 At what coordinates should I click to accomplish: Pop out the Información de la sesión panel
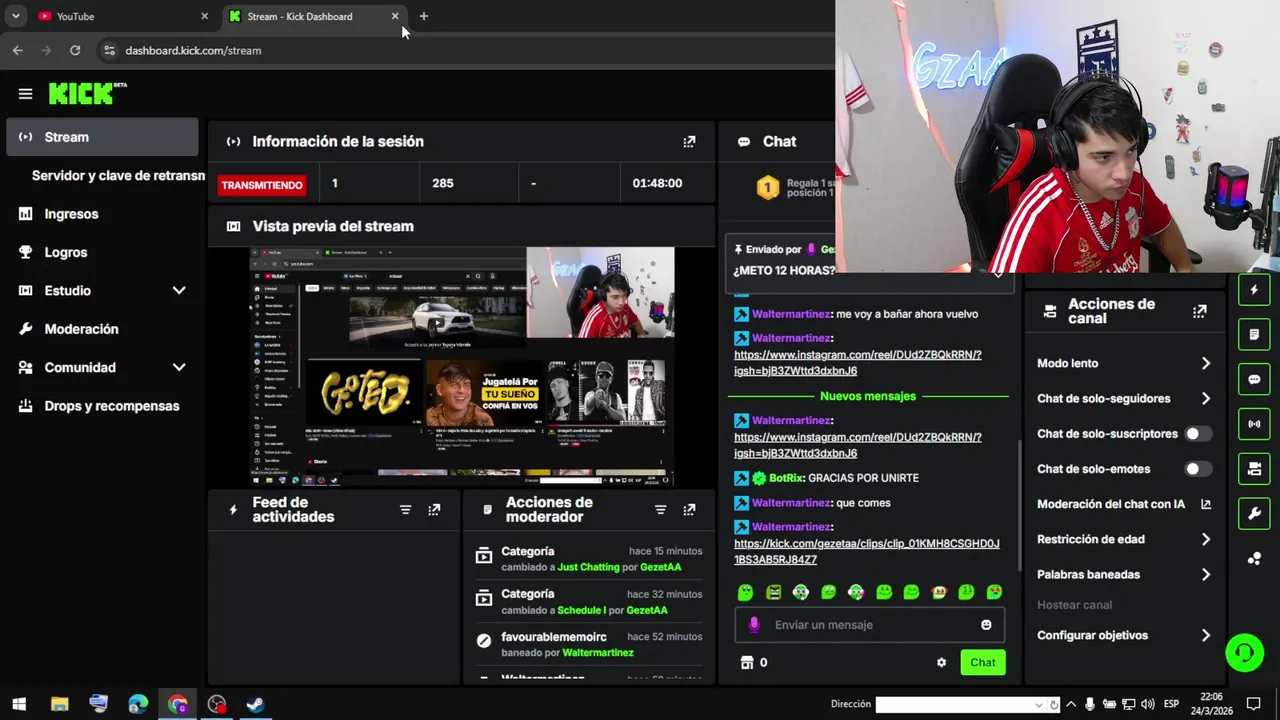click(689, 142)
